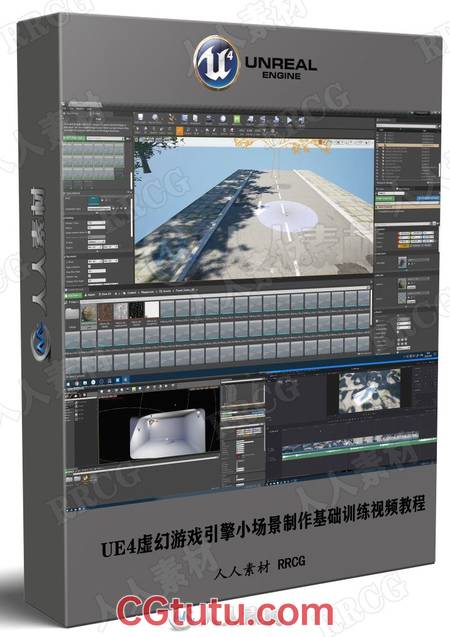Click the green Add Foliage Type button
The image size is (450, 637).
point(74,139)
